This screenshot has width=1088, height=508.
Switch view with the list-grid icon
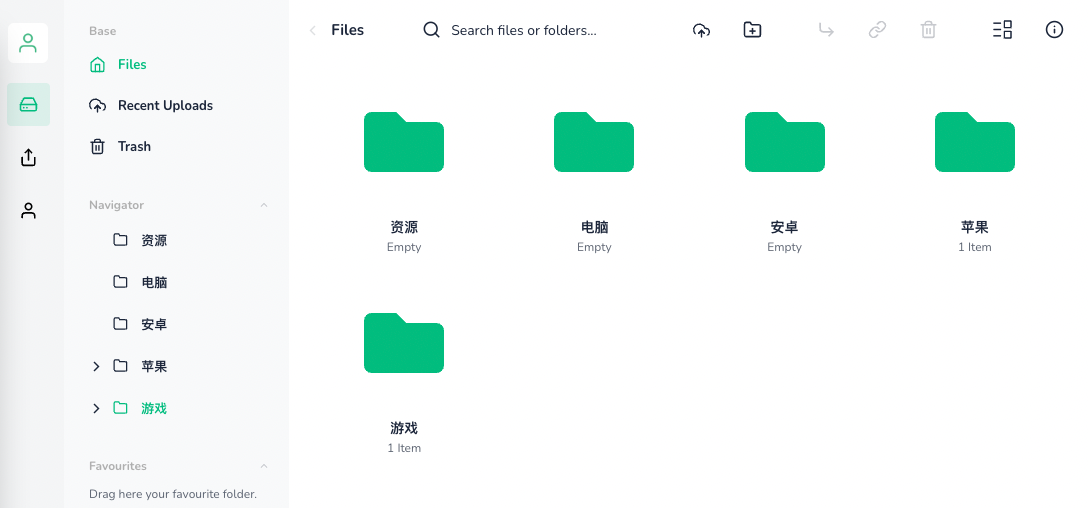[1003, 30]
